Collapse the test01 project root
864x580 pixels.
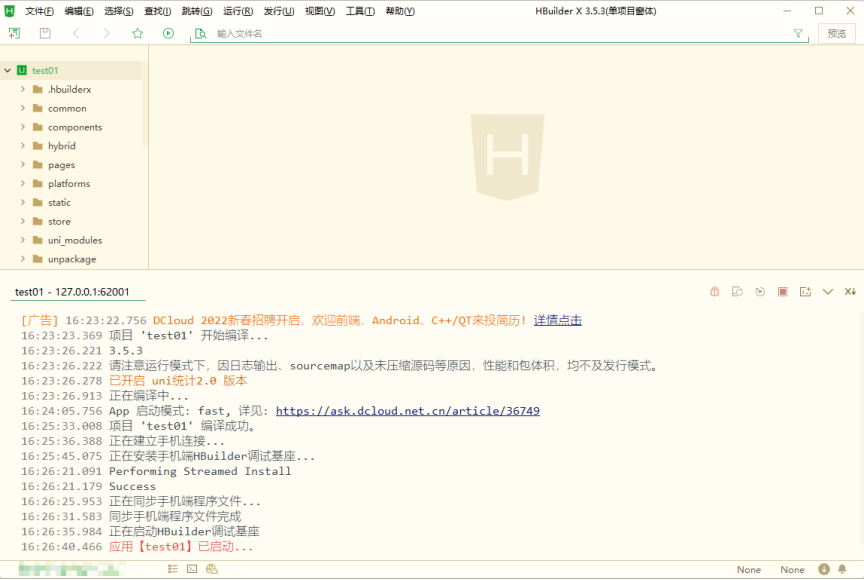tap(8, 71)
